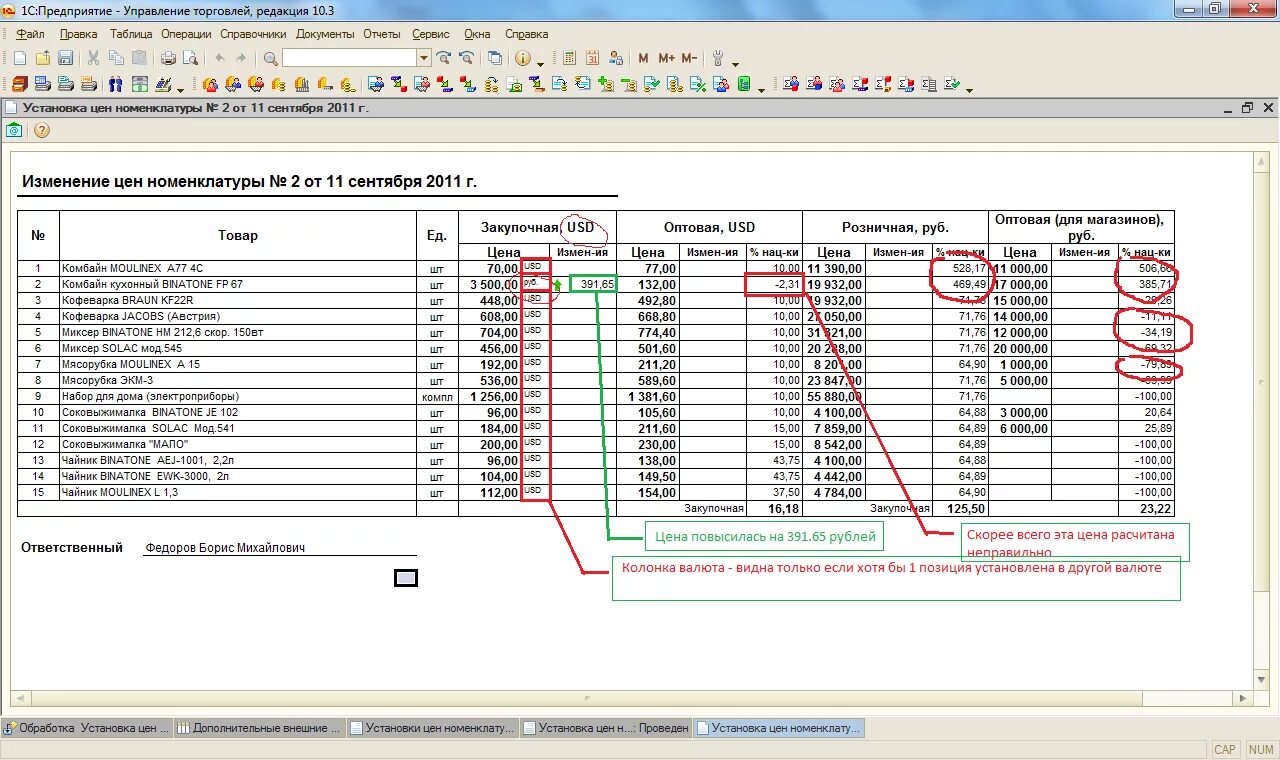Create a new document with New icon
The height and width of the screenshot is (760, 1280).
(x=18, y=58)
